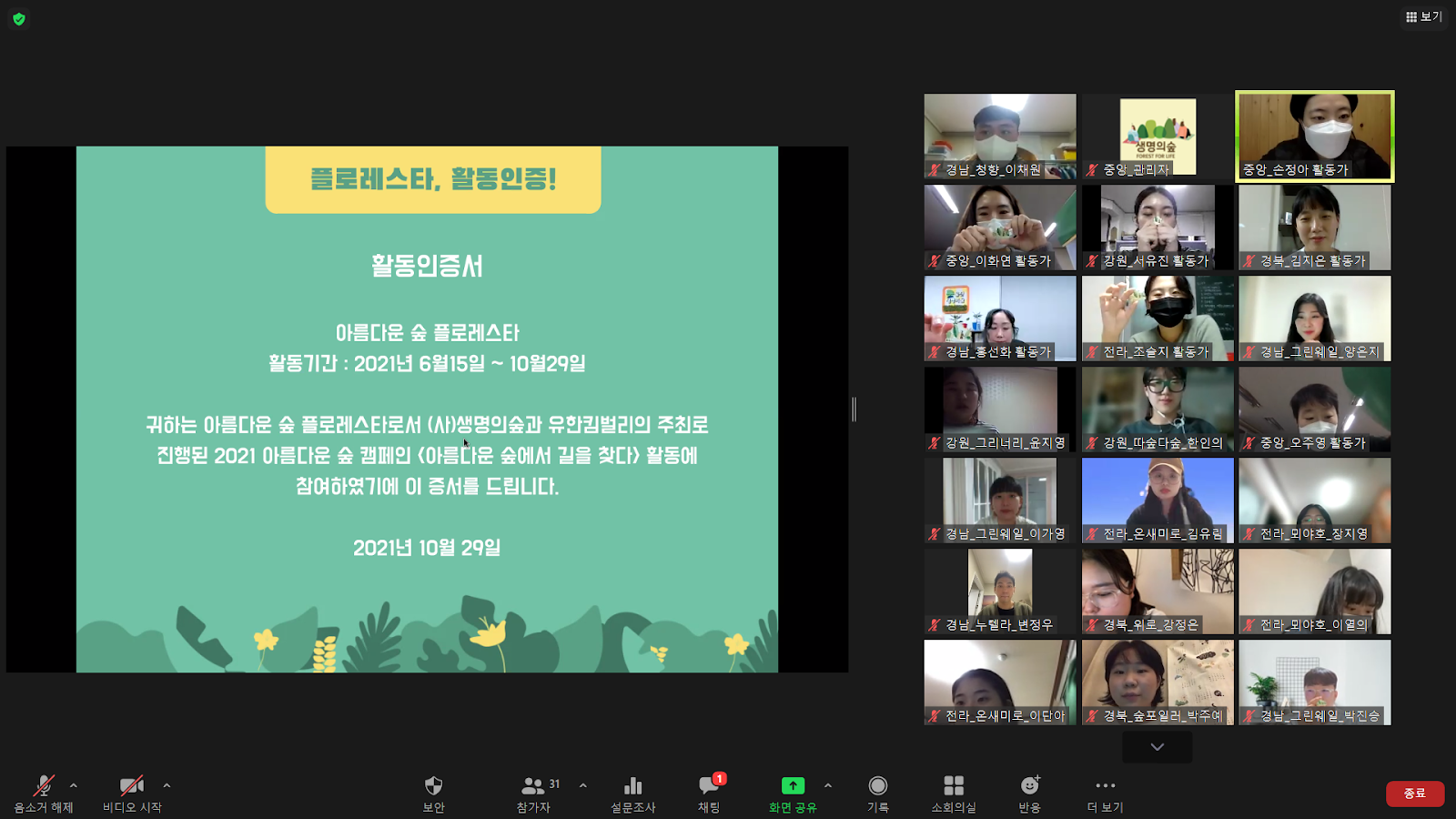Expand share screen options arrow

tap(828, 785)
